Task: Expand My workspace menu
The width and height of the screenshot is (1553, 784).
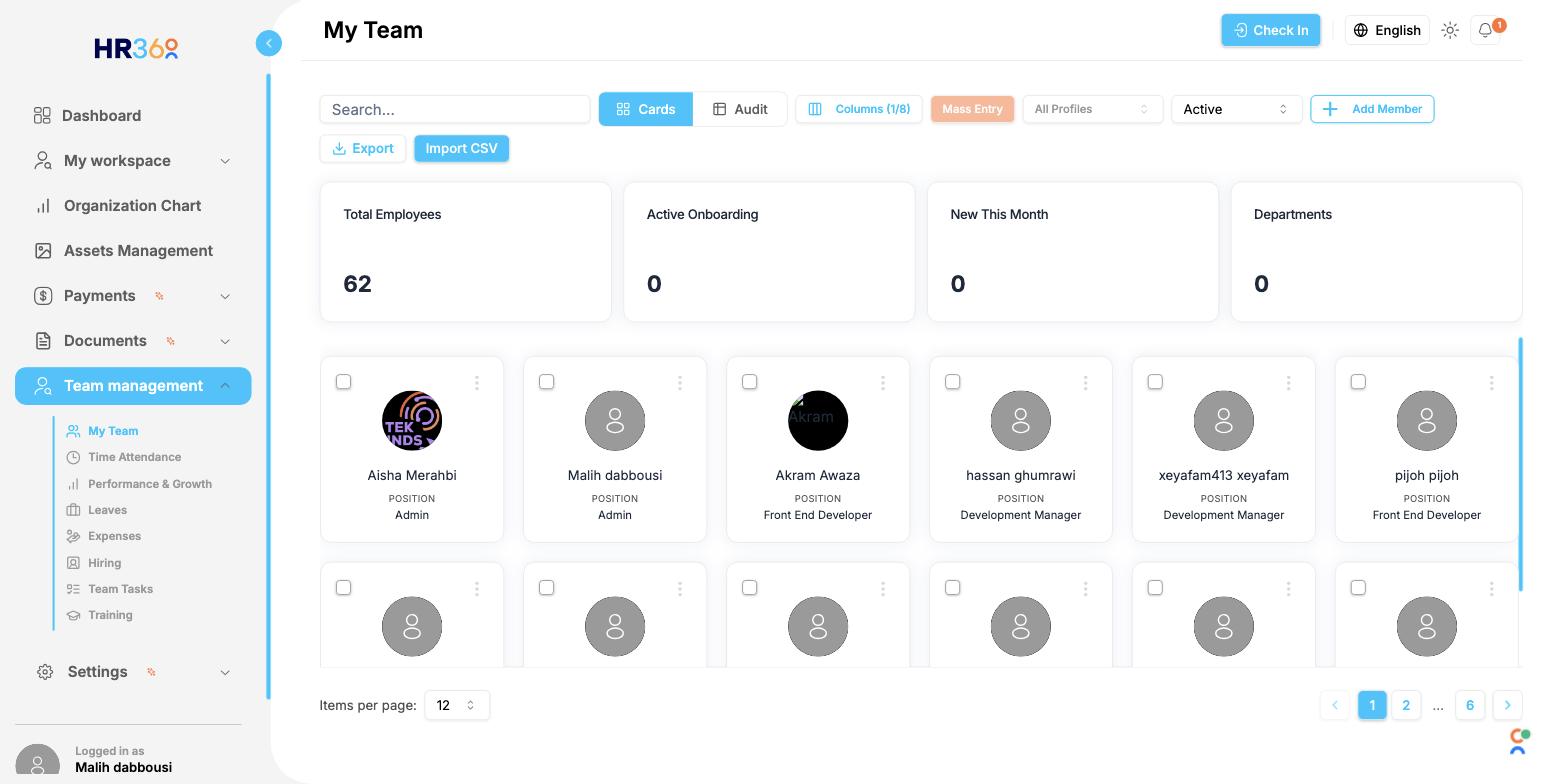Action: (133, 161)
